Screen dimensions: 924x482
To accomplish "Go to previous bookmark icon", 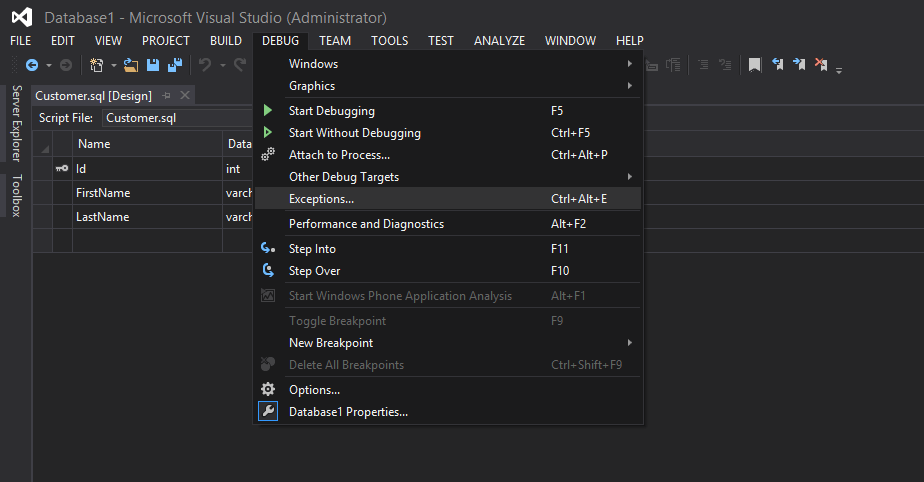I will pyautogui.click(x=777, y=64).
